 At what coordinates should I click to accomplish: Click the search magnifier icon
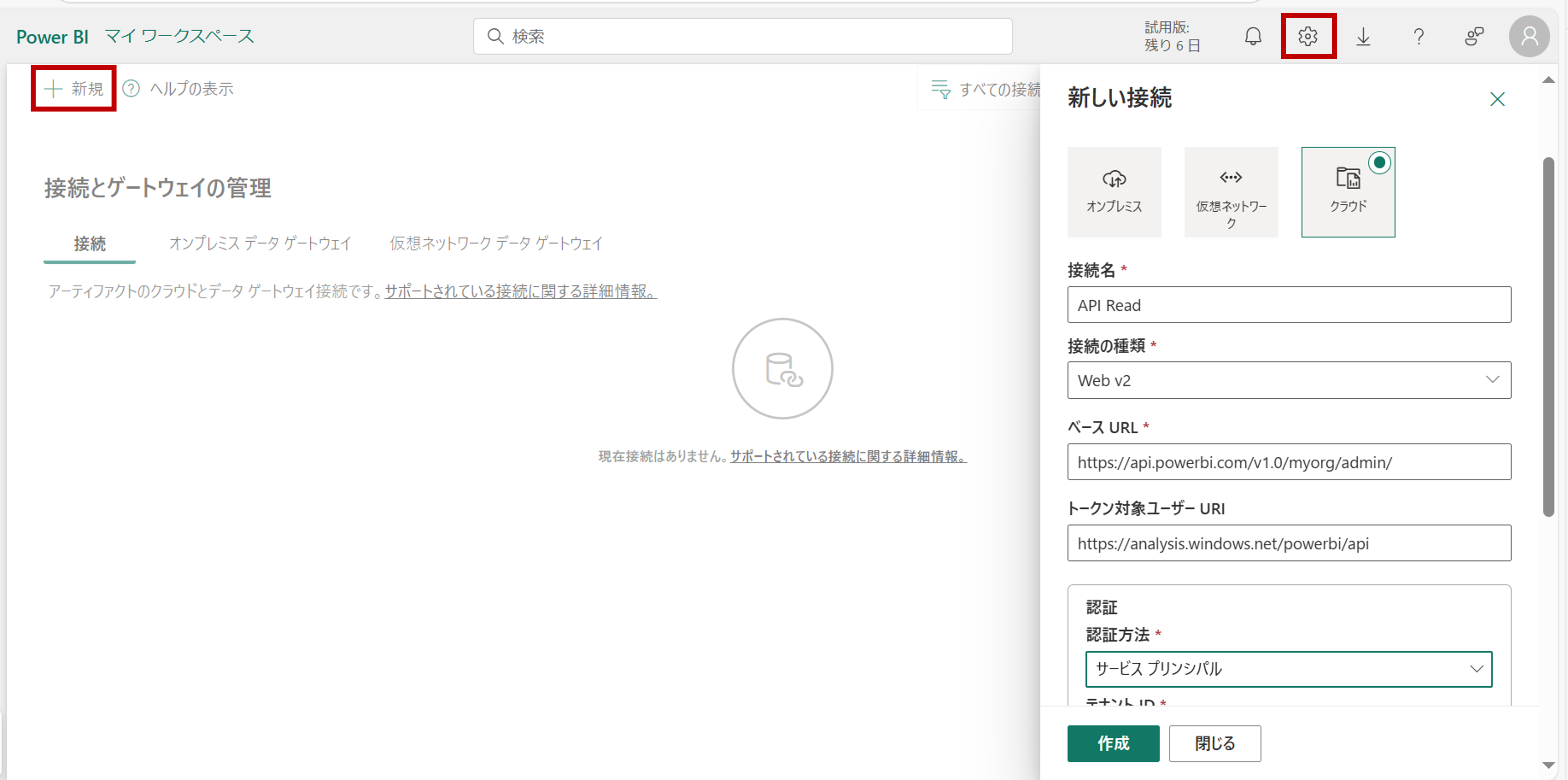click(x=495, y=36)
